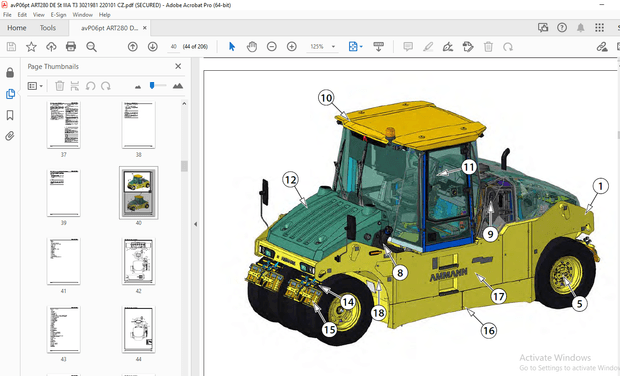The image size is (620, 376).
Task: Open the sign document pen tool
Action: [x=448, y=47]
